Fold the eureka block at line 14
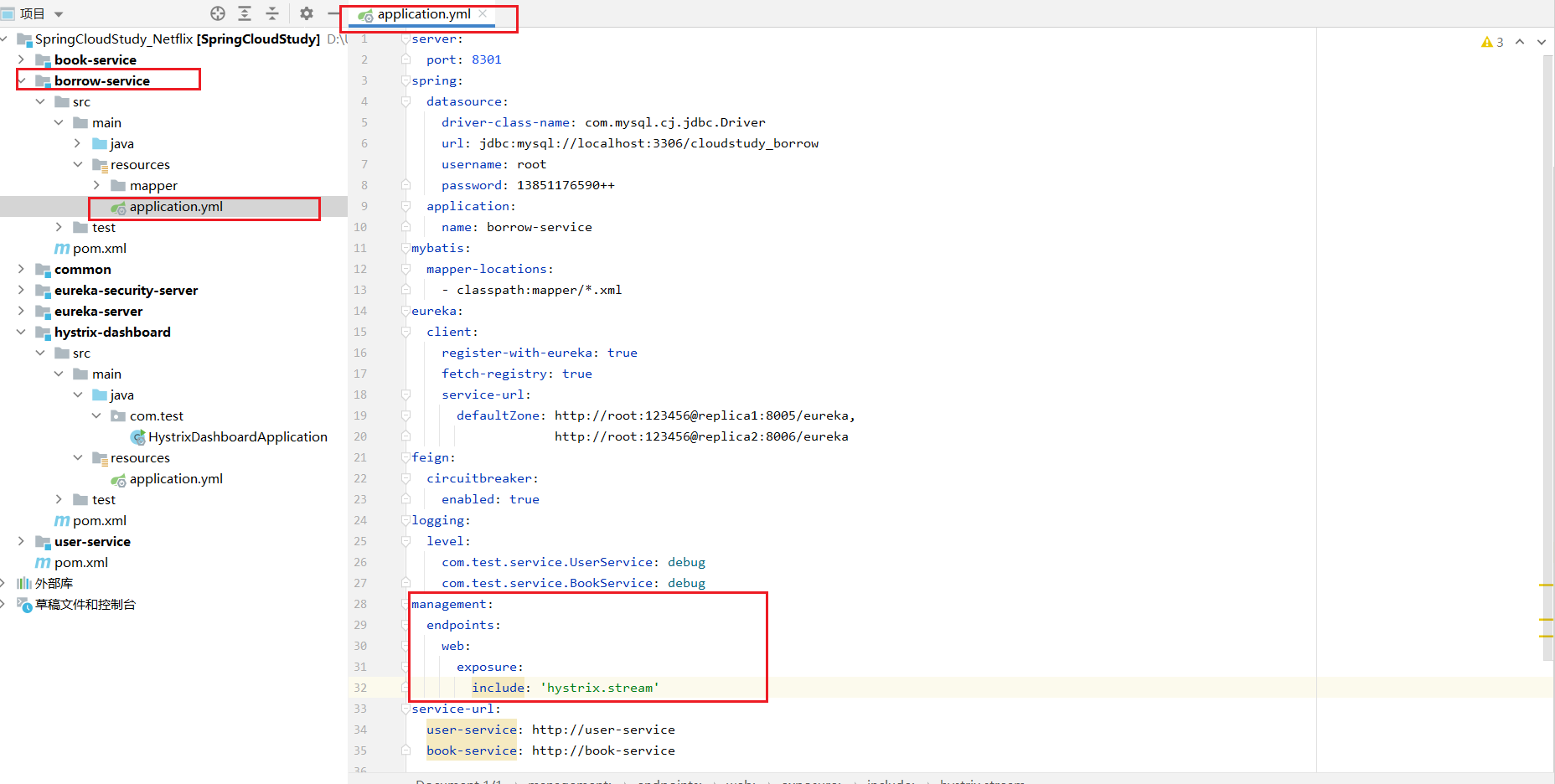This screenshot has width=1555, height=784. click(x=406, y=311)
